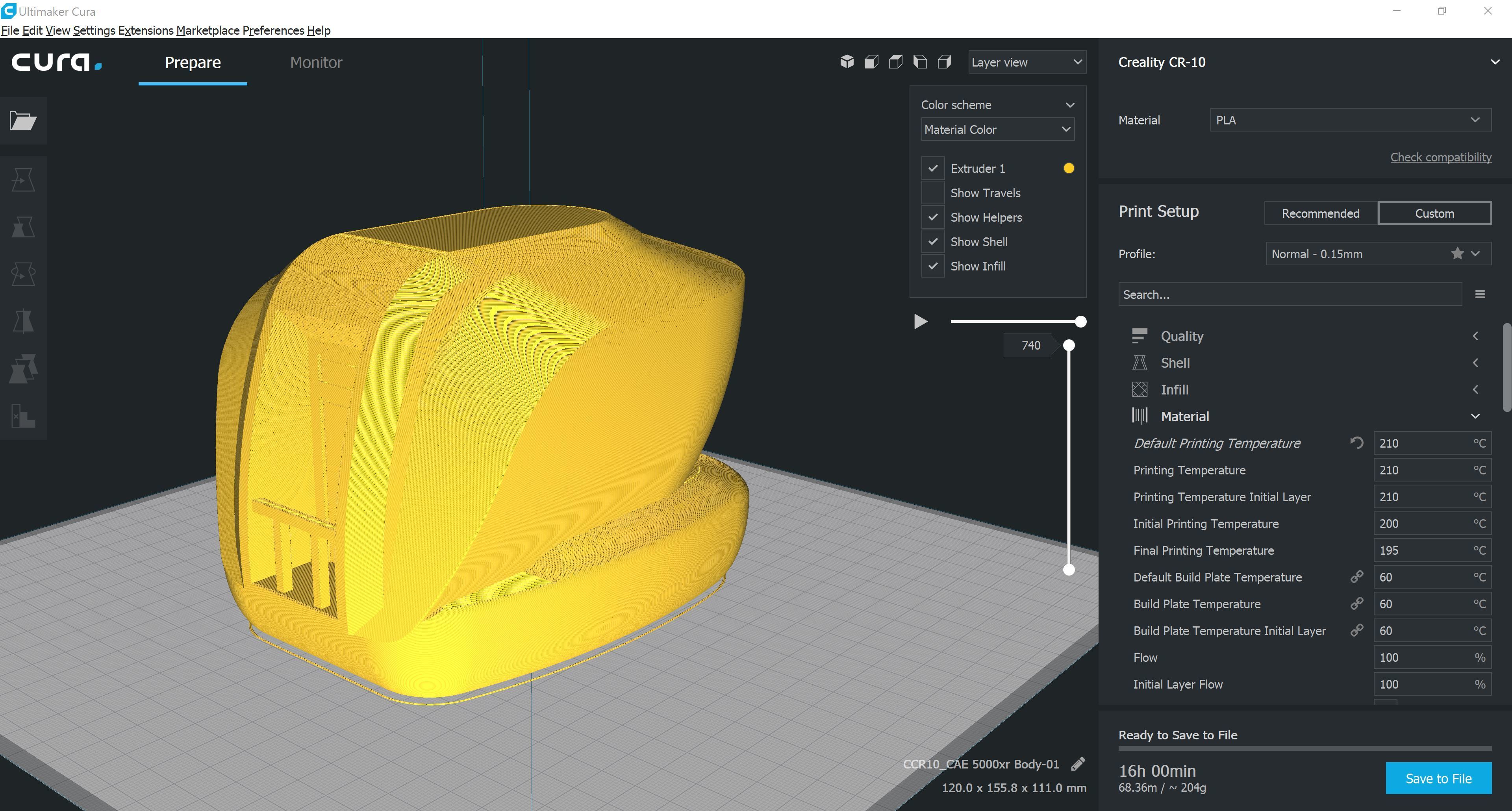Uncheck the Show Helpers checkbox
Screen dimensions: 1512x811
(x=933, y=217)
